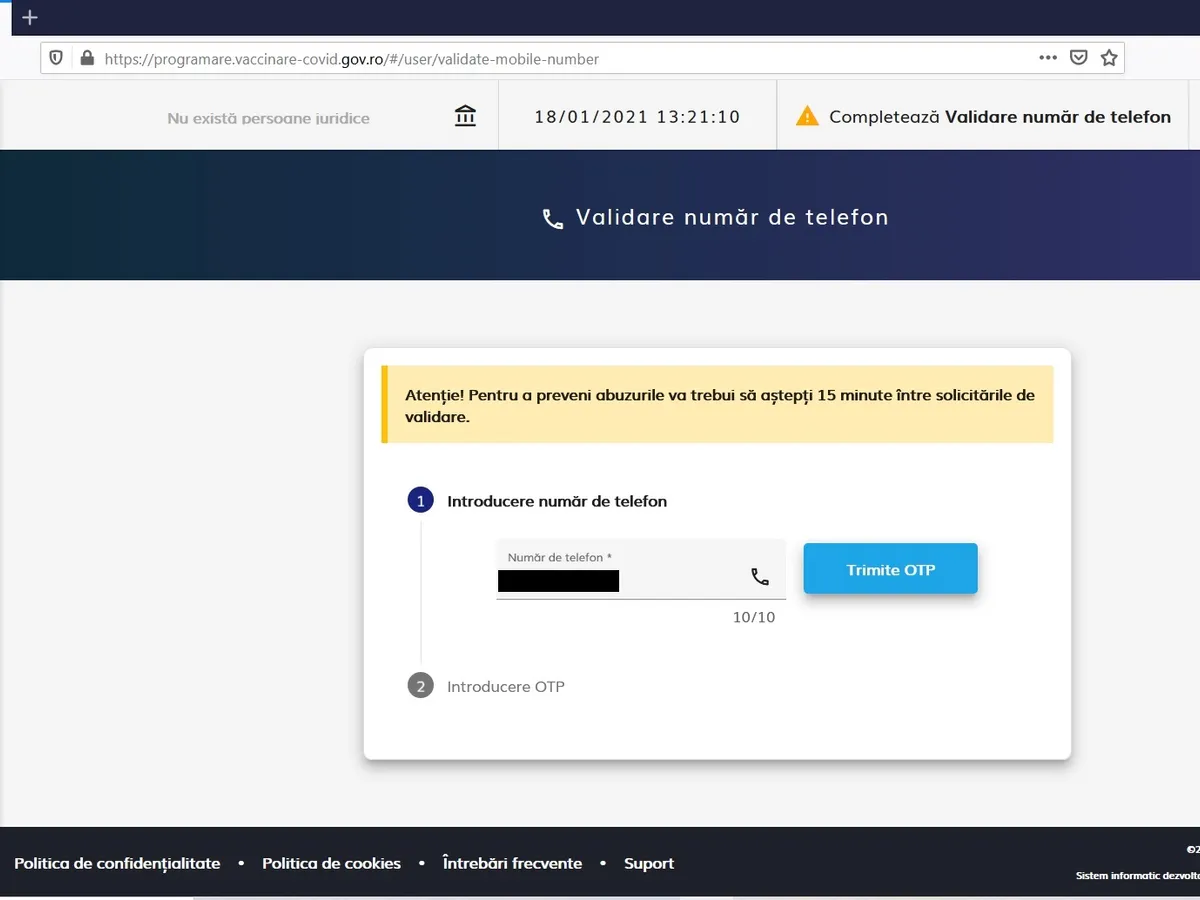
Task: Open a new browser tab with plus button
Action: tap(30, 18)
